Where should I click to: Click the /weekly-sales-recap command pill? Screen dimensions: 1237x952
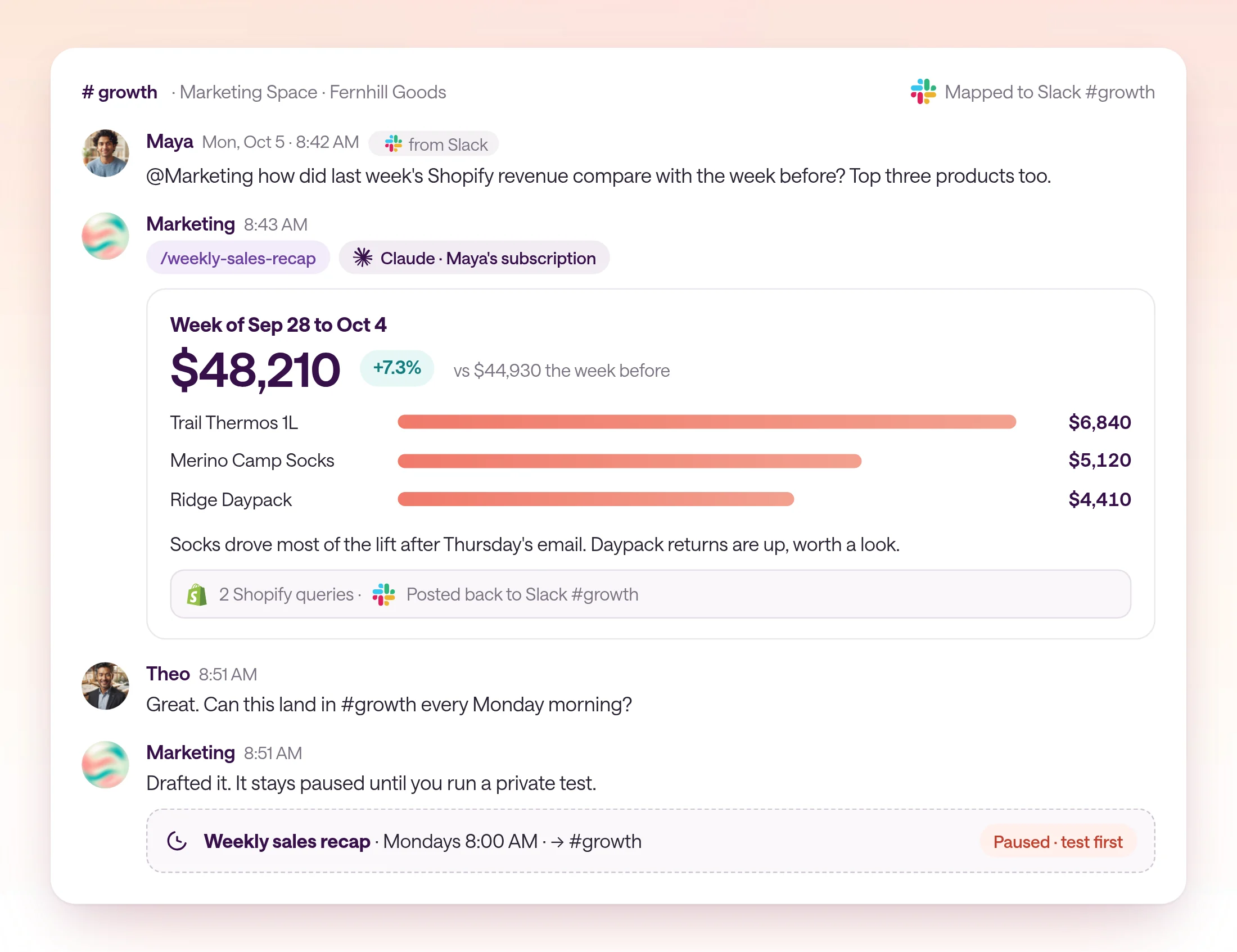click(238, 258)
